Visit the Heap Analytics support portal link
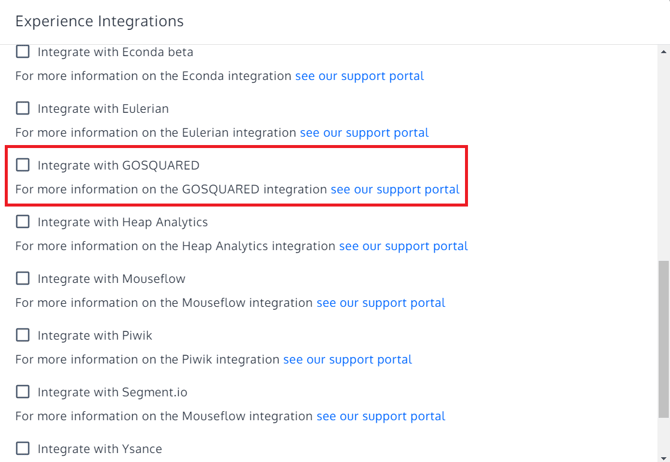 pos(403,246)
